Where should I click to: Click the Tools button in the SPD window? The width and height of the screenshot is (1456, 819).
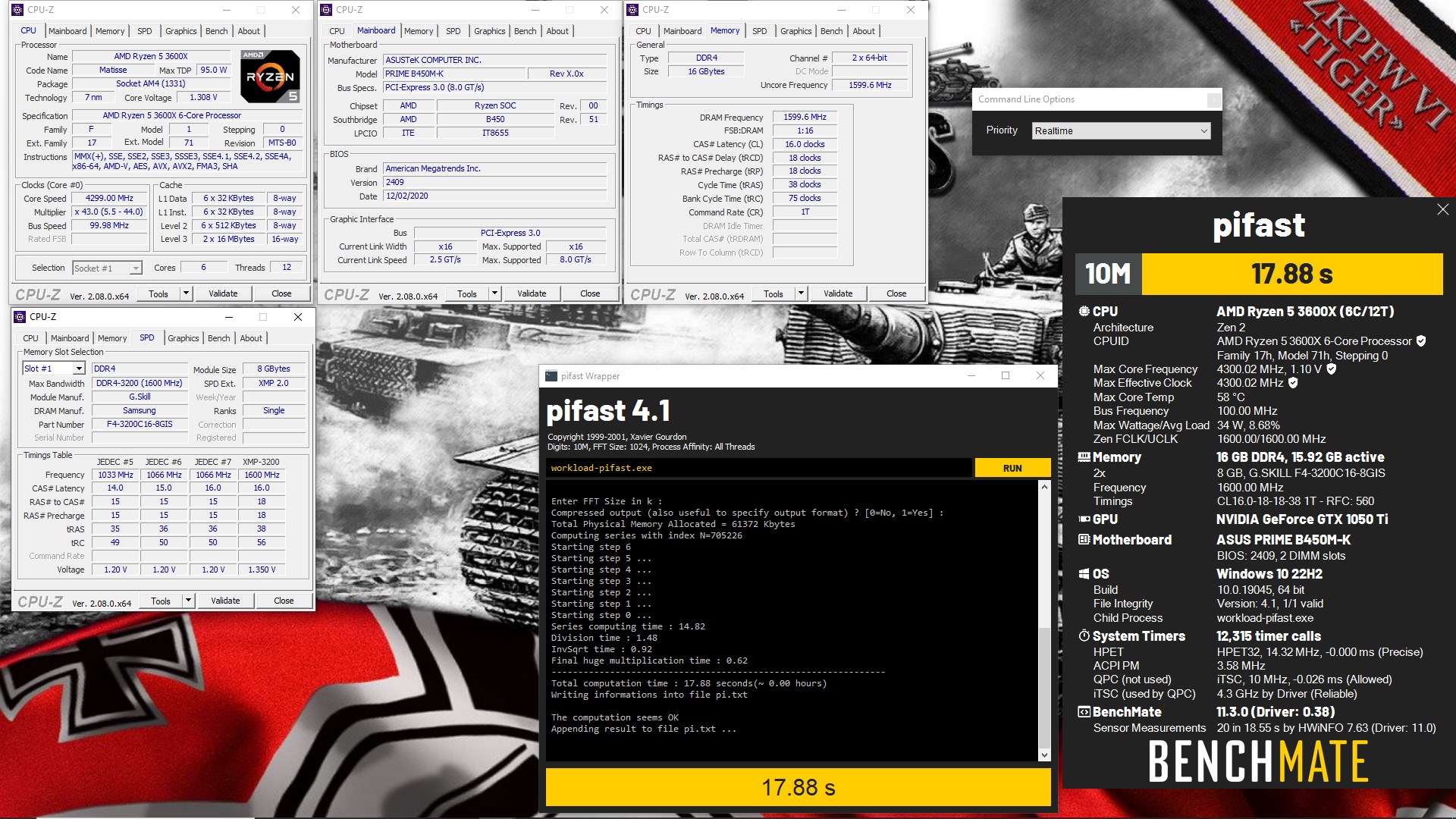pyautogui.click(x=161, y=601)
